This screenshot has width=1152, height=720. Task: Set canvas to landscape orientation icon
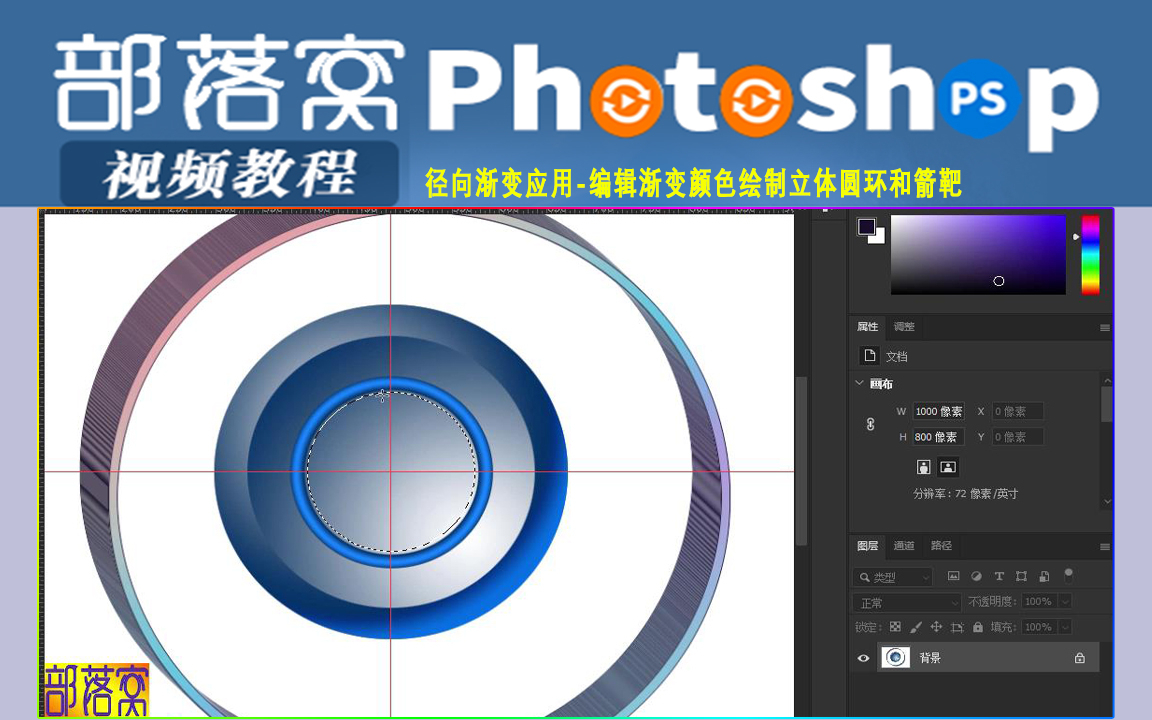pyautogui.click(x=948, y=467)
